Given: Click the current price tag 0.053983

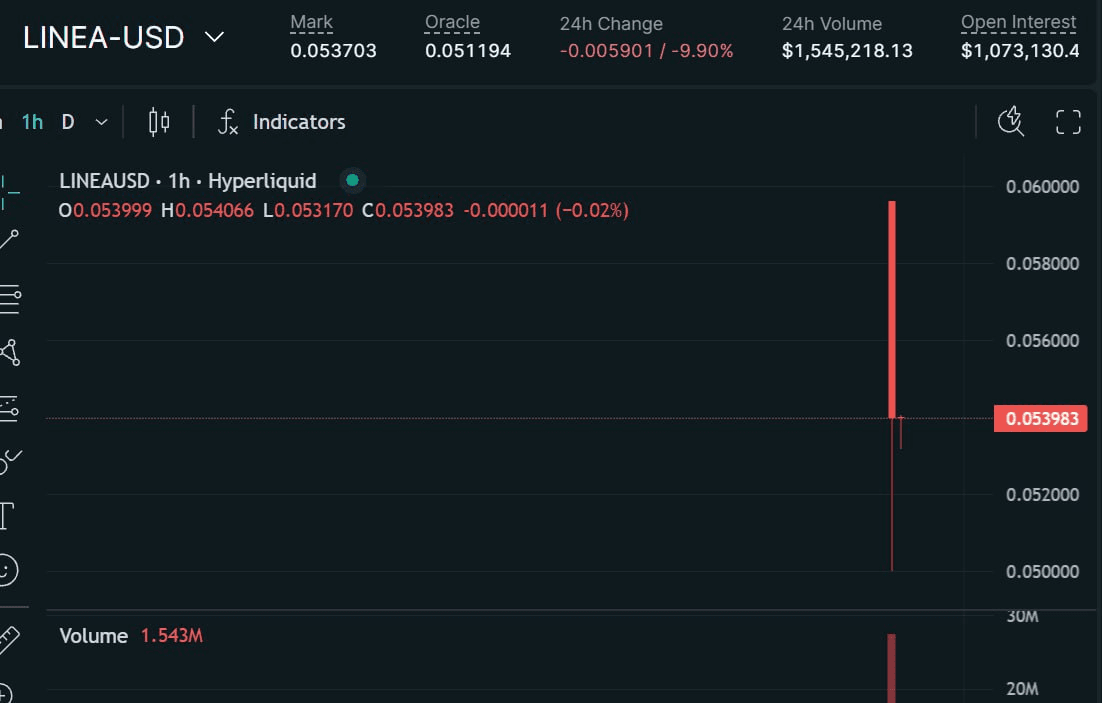Looking at the screenshot, I should (1040, 419).
